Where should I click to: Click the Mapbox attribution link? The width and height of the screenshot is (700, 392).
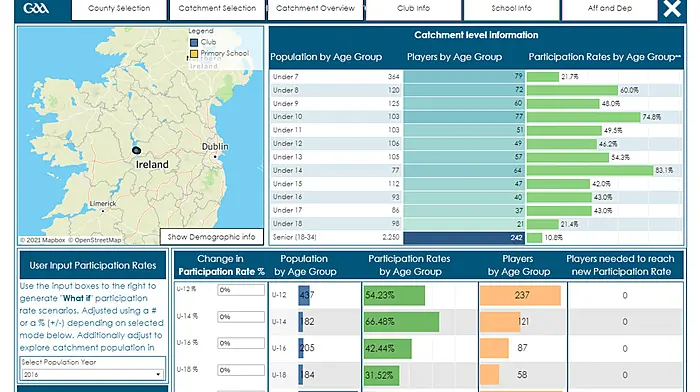pos(42,240)
